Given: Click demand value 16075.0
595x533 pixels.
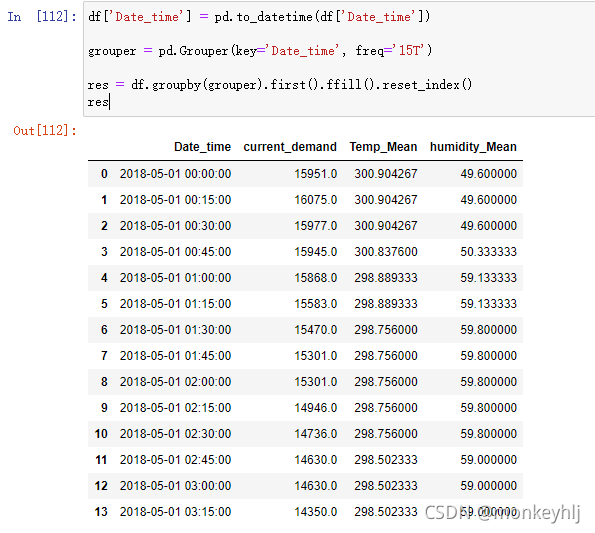Looking at the screenshot, I should pyautogui.click(x=316, y=200).
